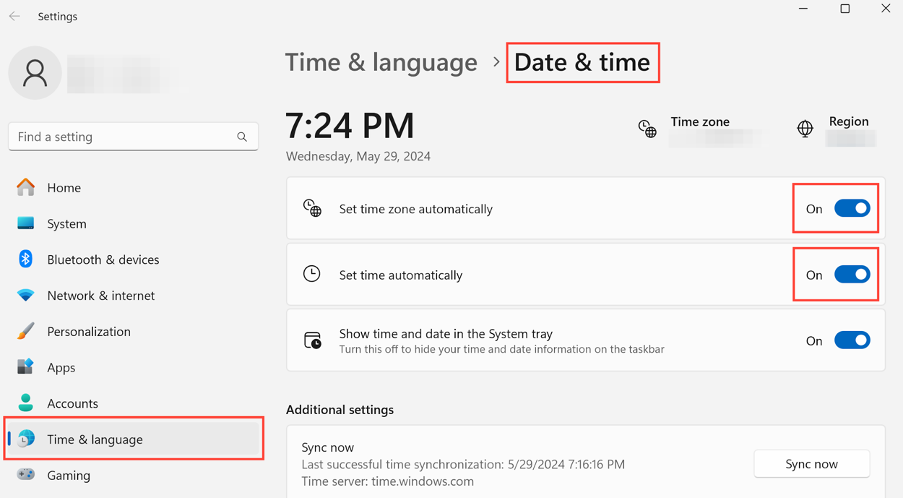Screen dimensions: 904x498
Task: Click the Find a setting search box
Action: pyautogui.click(x=133, y=137)
